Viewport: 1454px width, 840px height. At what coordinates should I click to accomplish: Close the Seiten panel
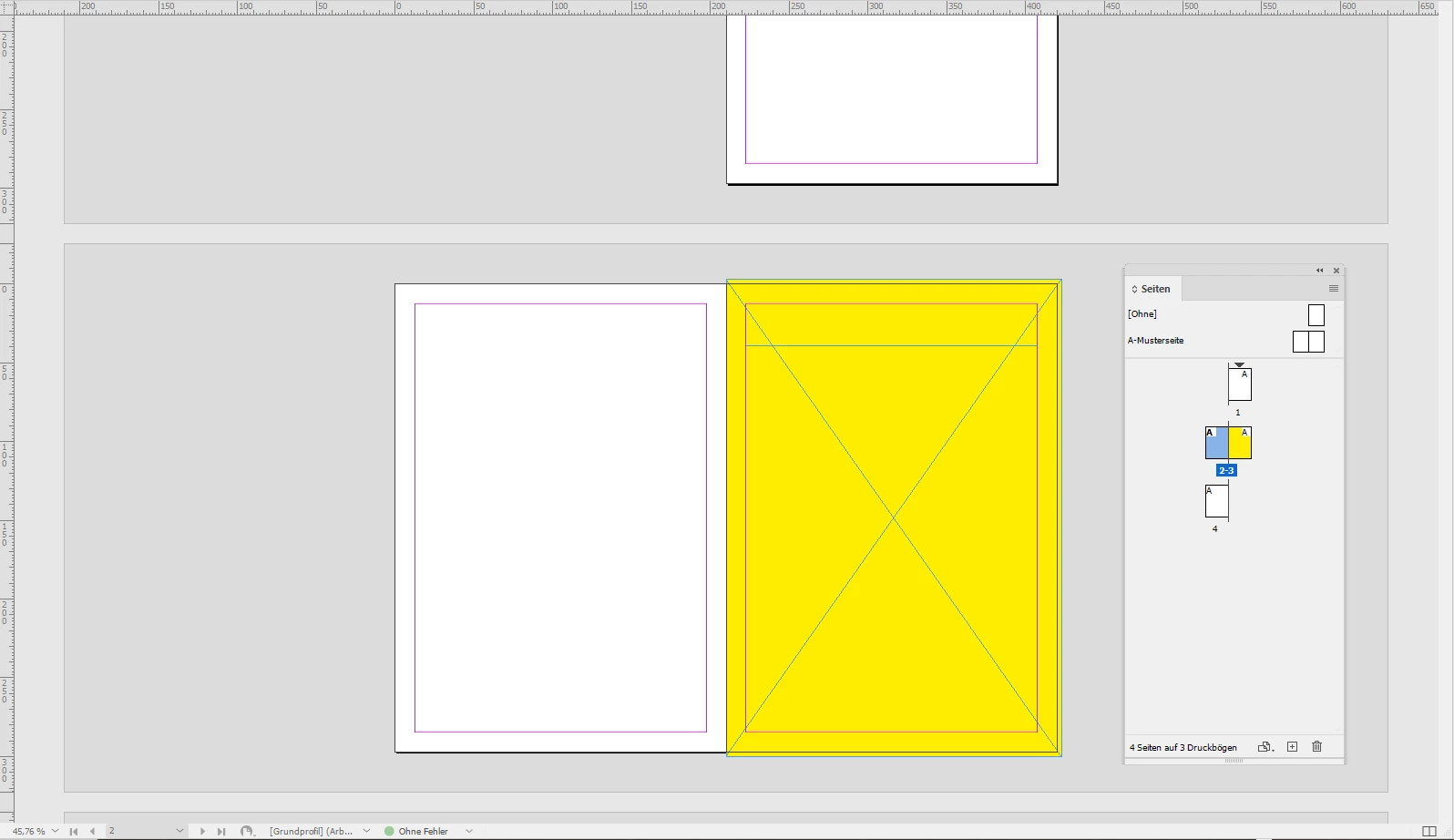1336,271
